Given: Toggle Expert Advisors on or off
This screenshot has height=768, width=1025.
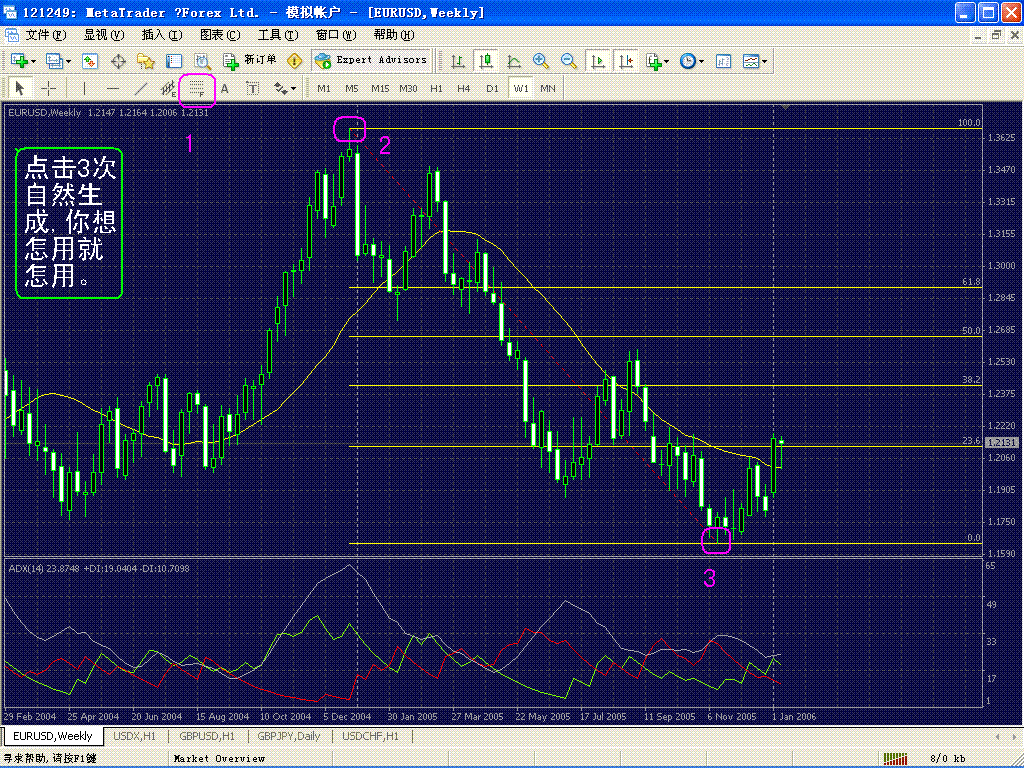Looking at the screenshot, I should 372,60.
